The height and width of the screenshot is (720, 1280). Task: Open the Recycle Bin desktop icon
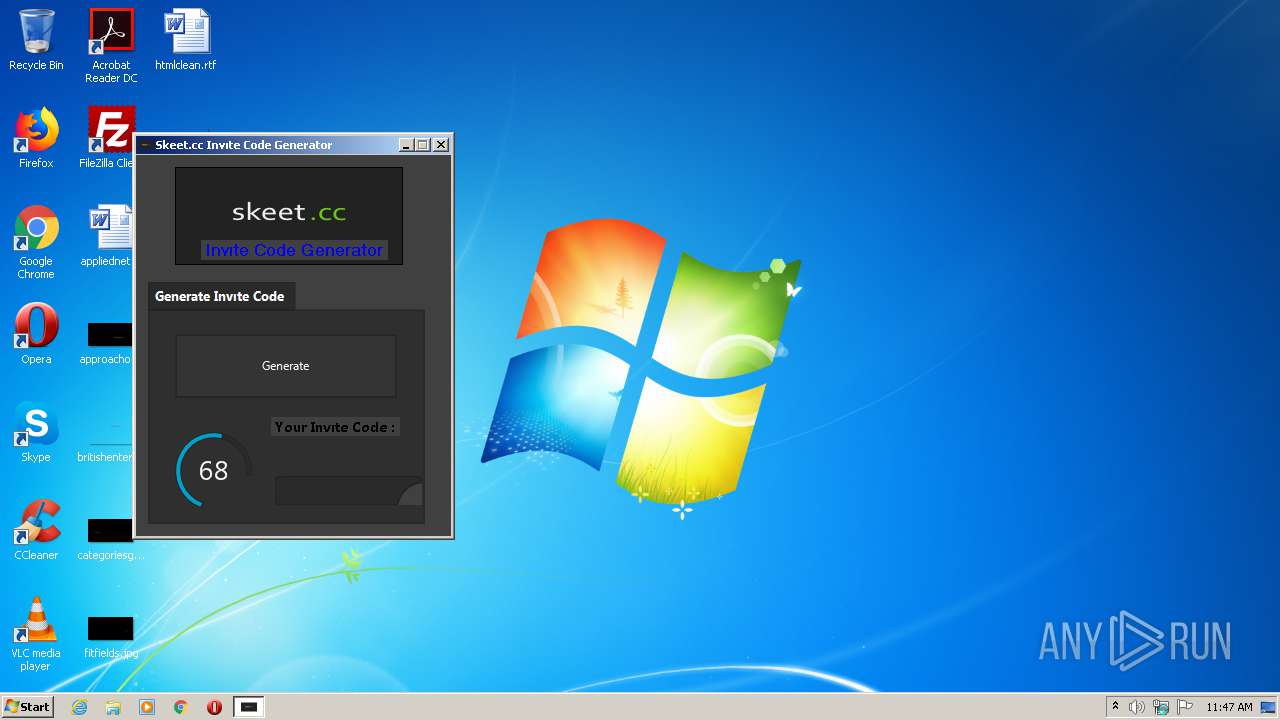click(36, 40)
